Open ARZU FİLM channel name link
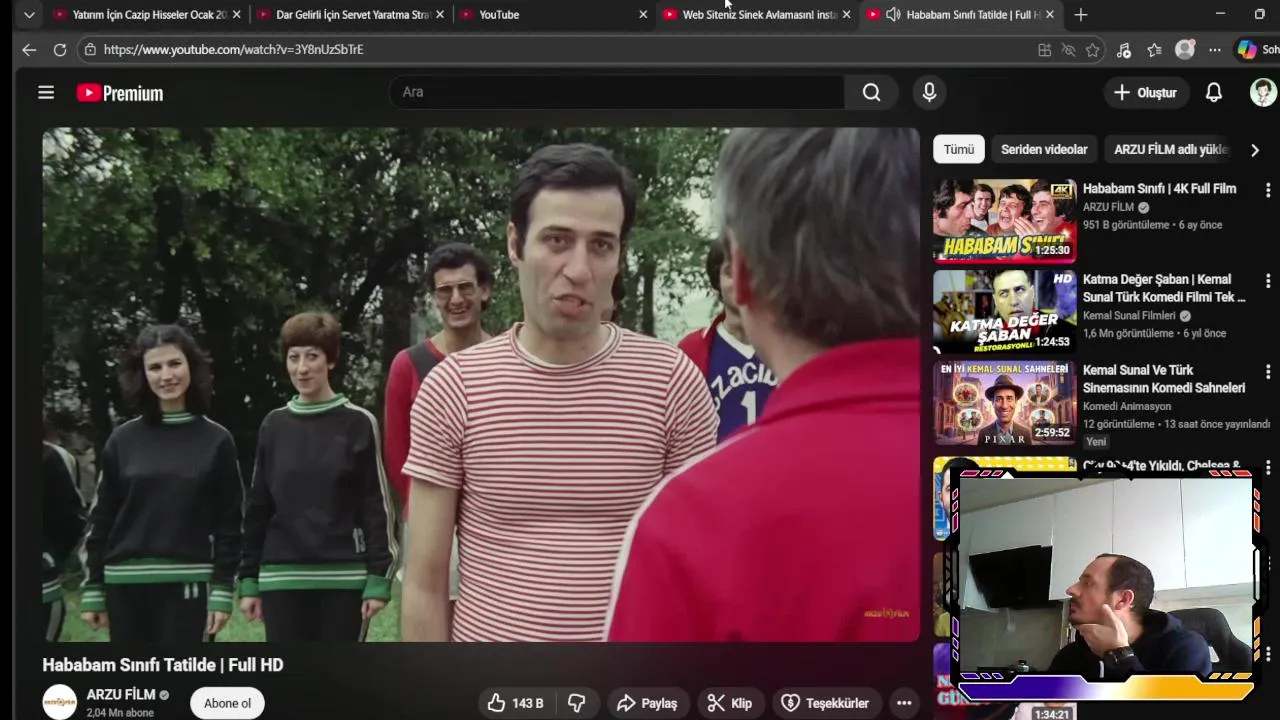The width and height of the screenshot is (1280, 720). pos(121,694)
